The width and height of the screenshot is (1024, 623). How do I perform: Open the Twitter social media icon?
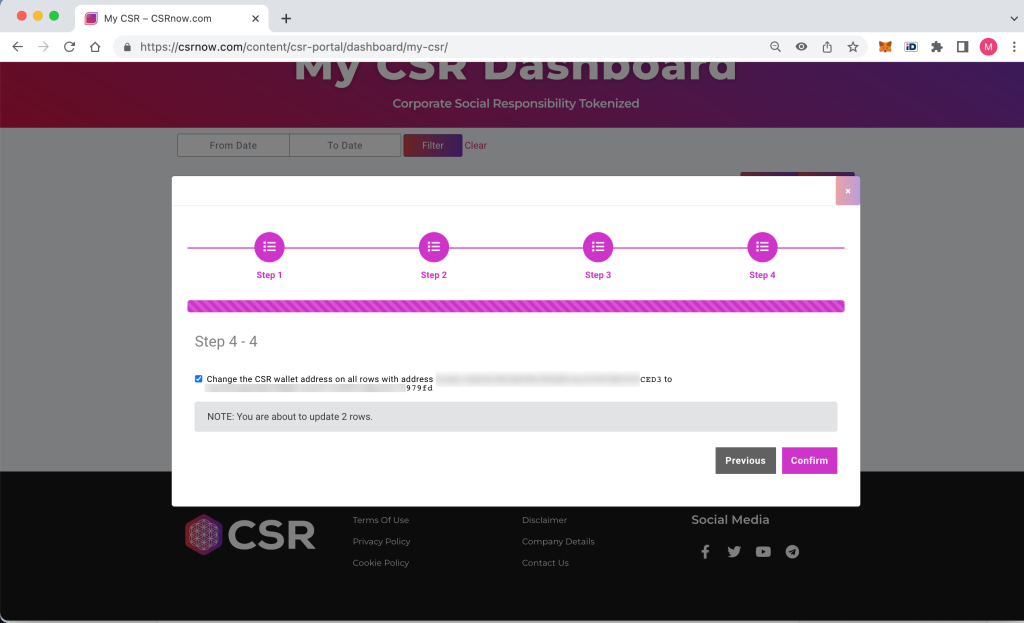click(x=734, y=552)
